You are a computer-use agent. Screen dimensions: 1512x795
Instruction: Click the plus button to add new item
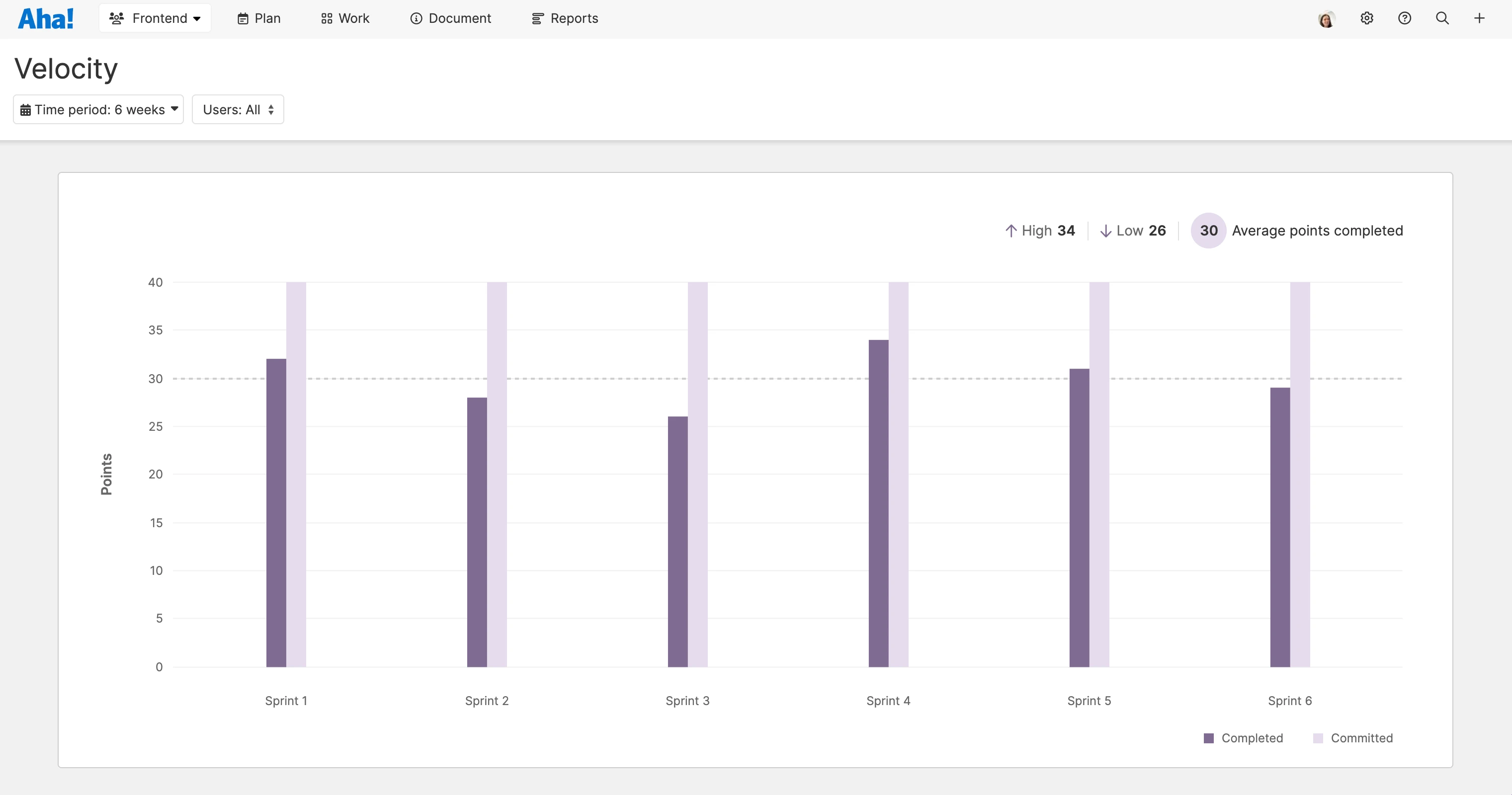pyautogui.click(x=1480, y=18)
